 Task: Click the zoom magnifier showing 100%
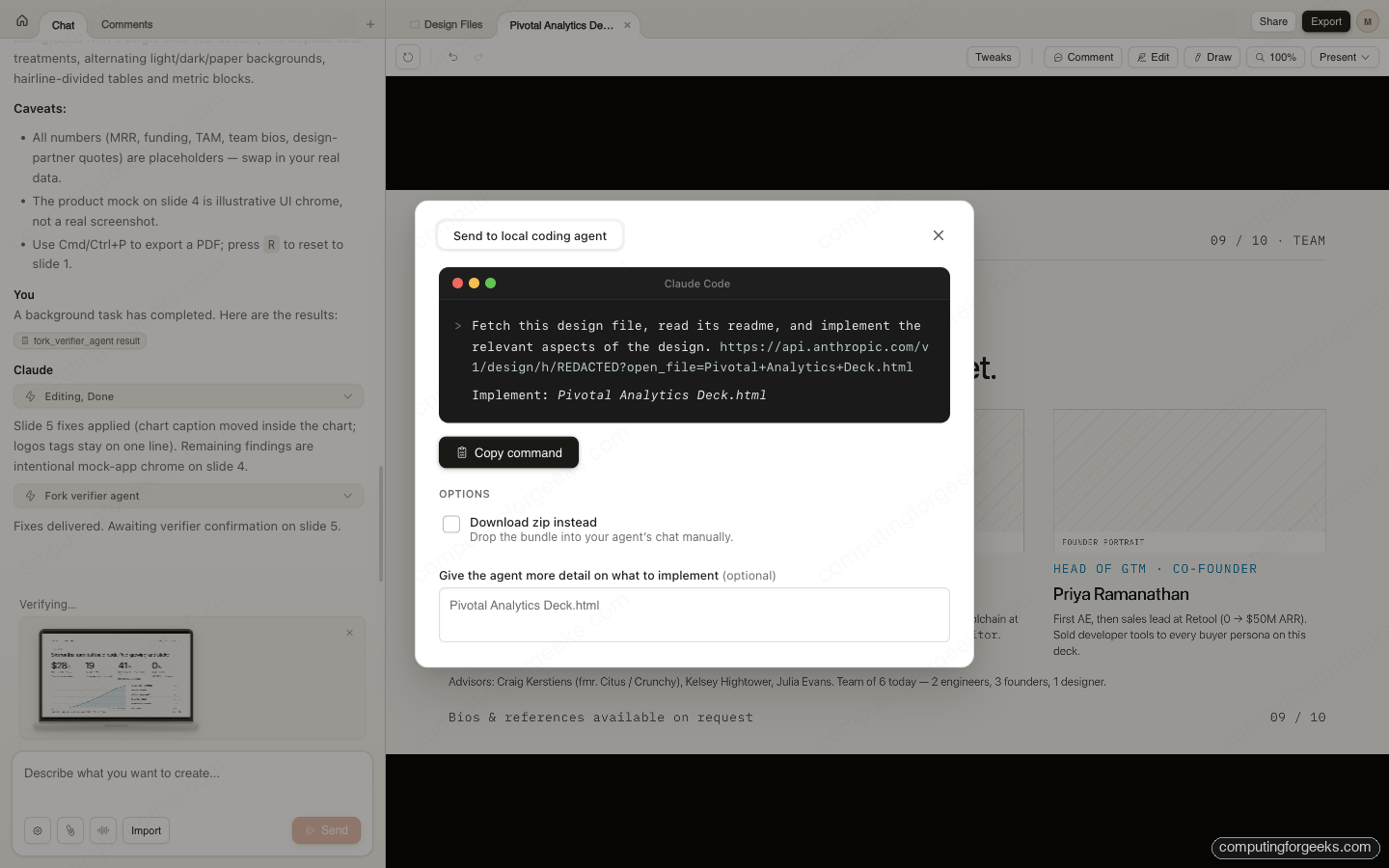click(x=1275, y=57)
